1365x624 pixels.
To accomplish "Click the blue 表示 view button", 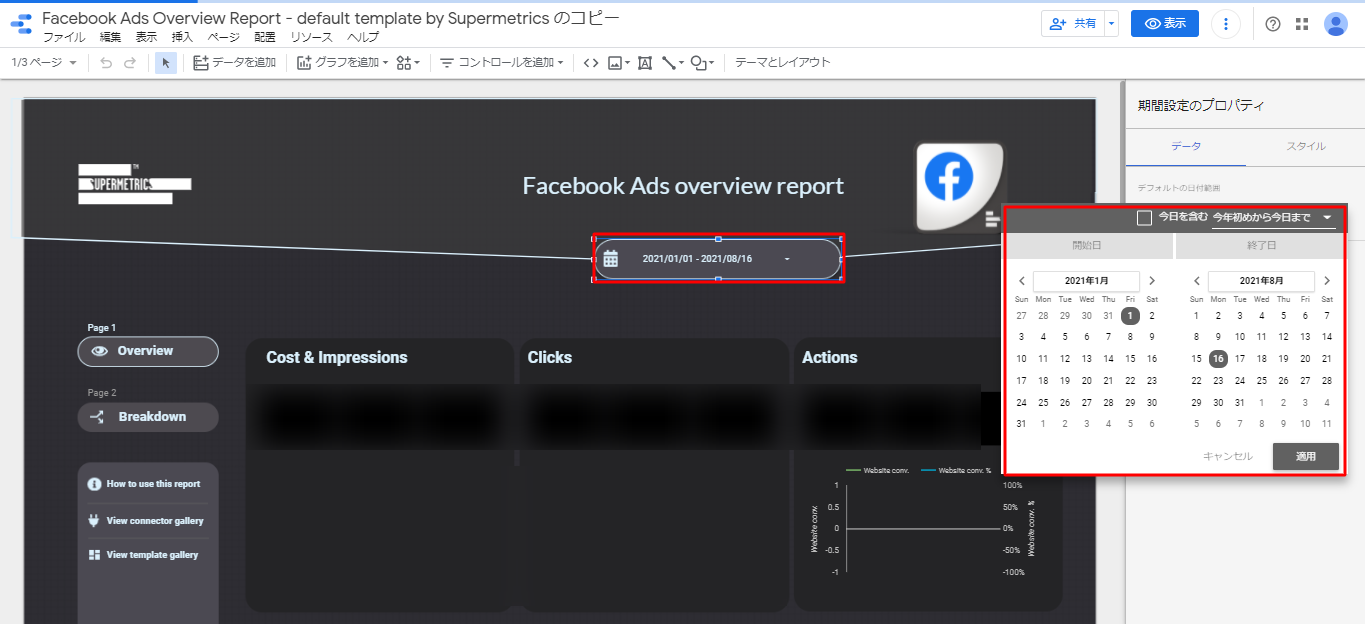I will [1165, 24].
